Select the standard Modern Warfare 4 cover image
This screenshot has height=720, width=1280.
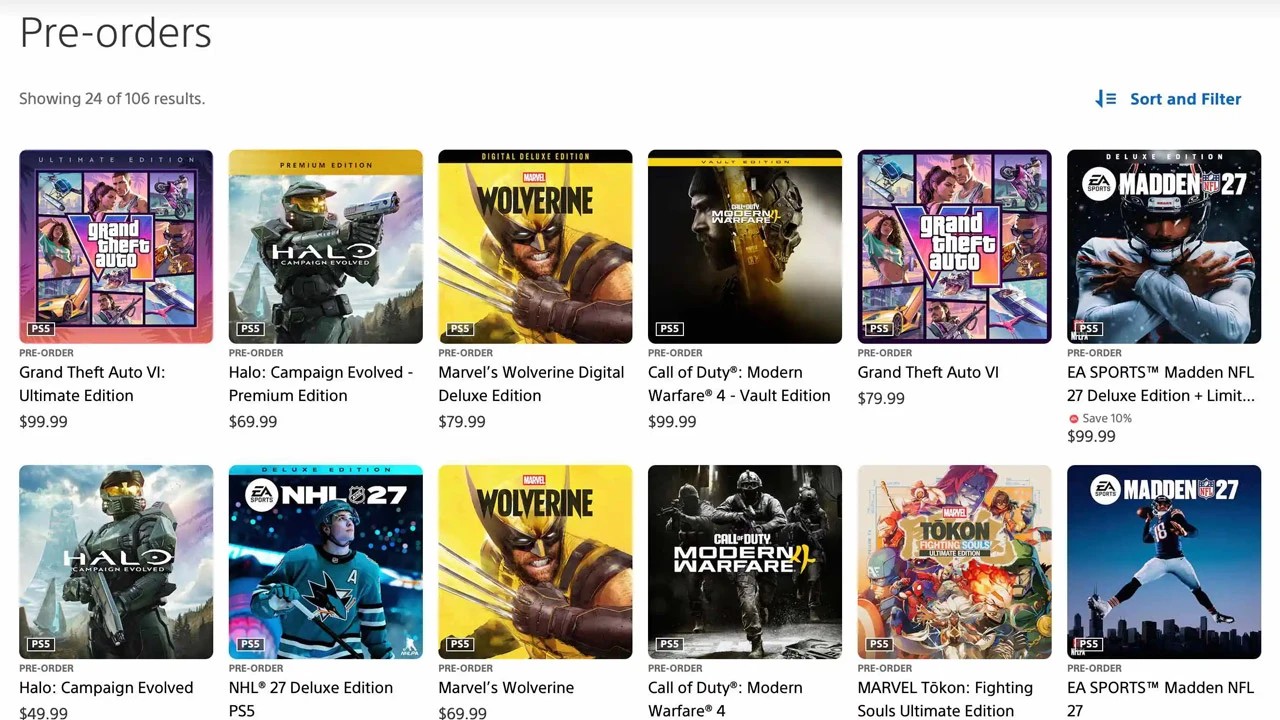[x=745, y=562]
